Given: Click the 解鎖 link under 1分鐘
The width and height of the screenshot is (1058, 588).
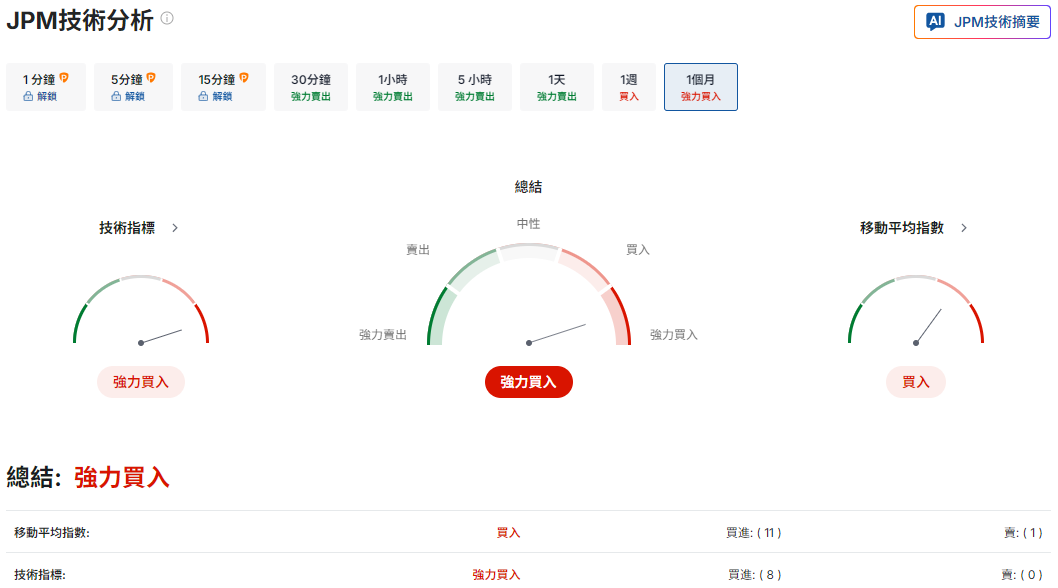Looking at the screenshot, I should (47, 96).
